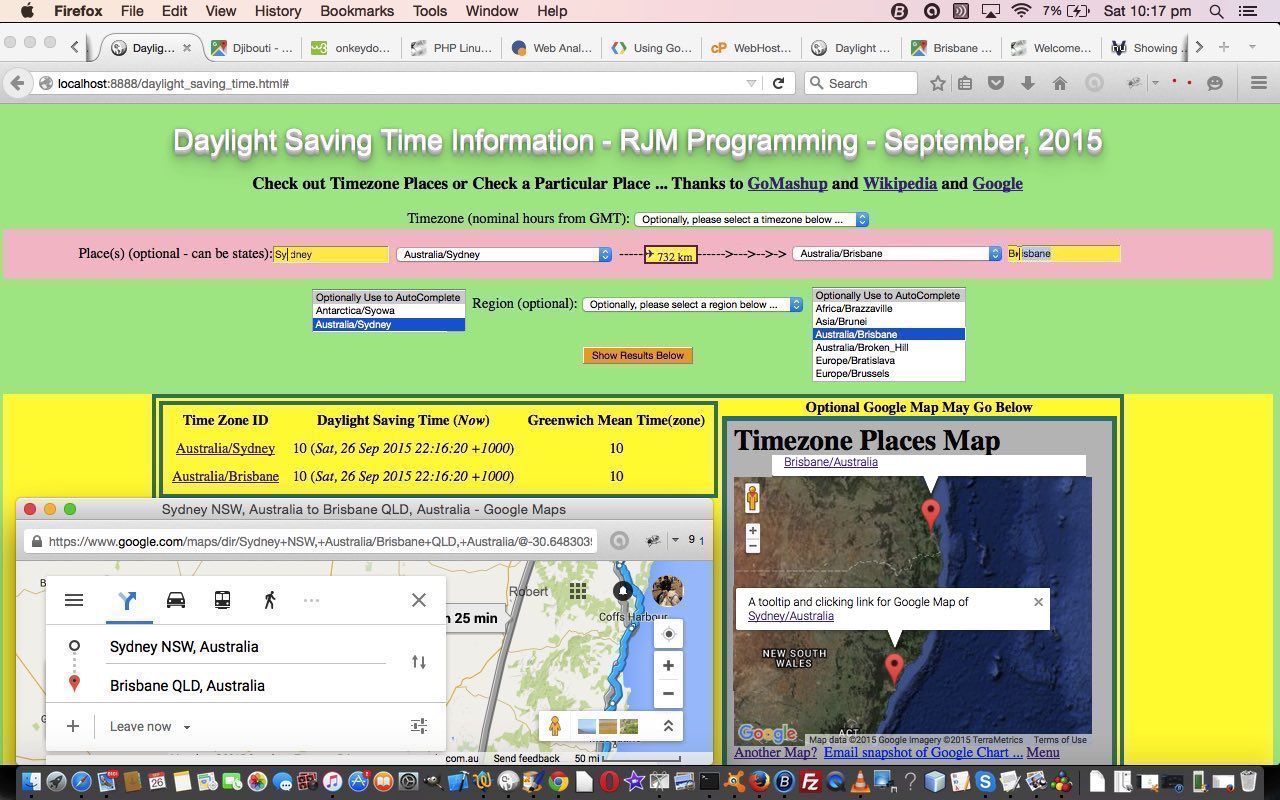The height and width of the screenshot is (800, 1280).
Task: Click the Wi-Fi icon in menu bar
Action: 1021,11
